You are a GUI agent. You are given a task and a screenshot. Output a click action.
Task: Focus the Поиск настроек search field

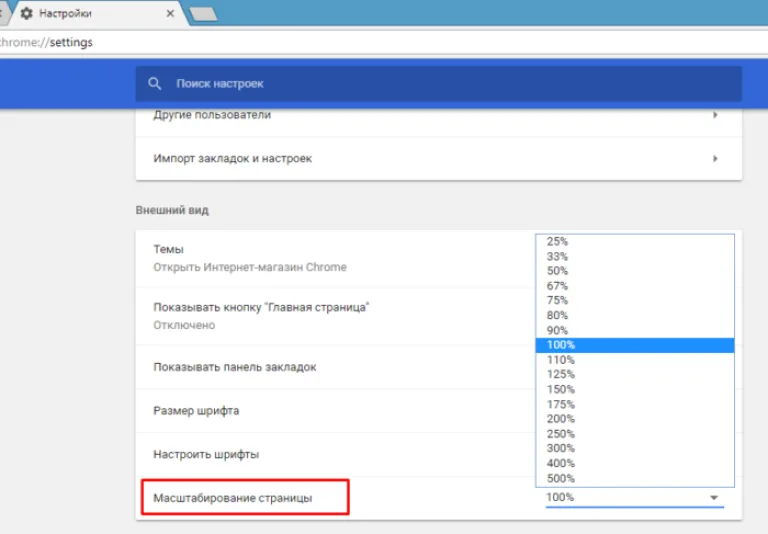click(x=438, y=84)
